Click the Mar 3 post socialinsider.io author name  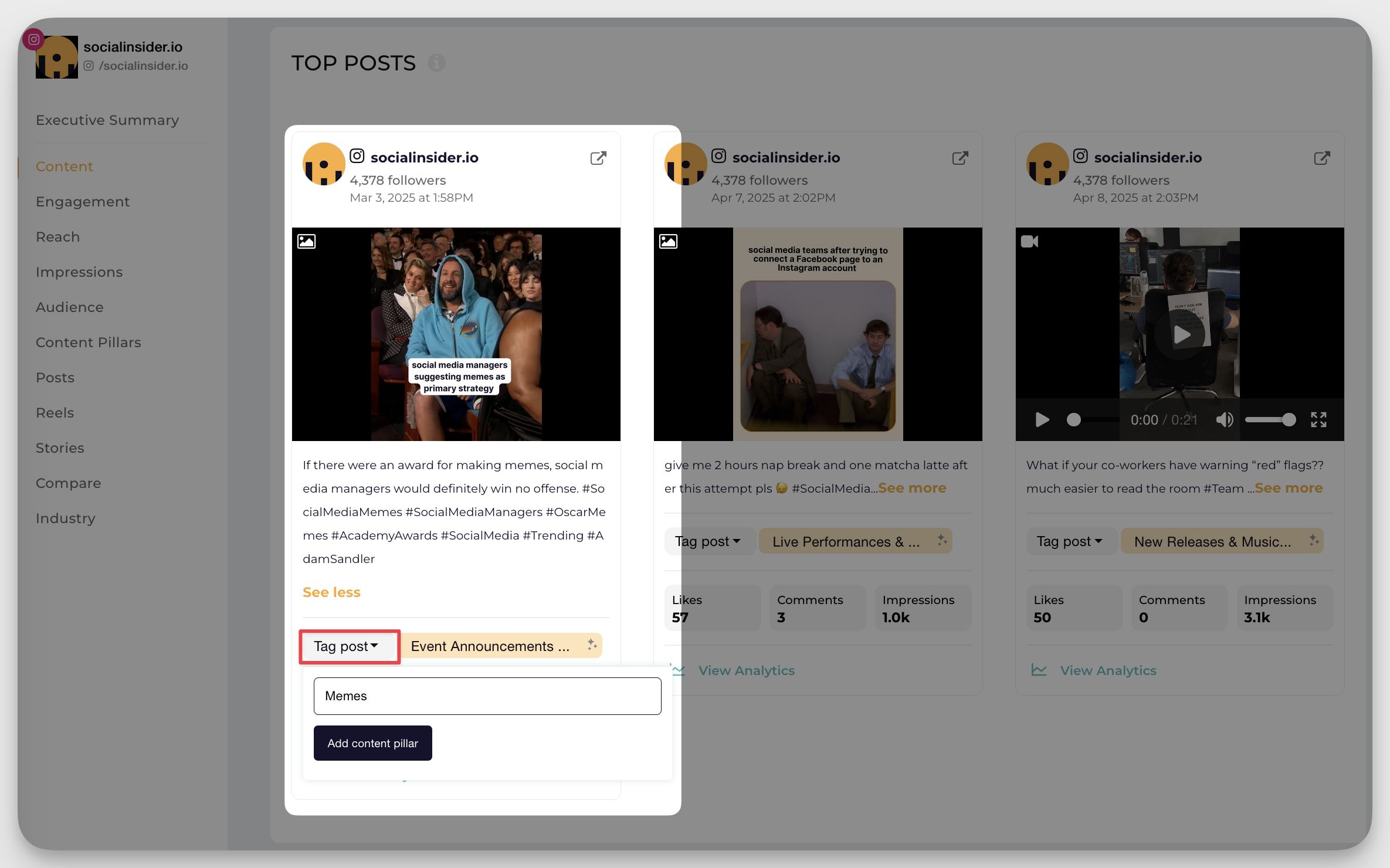pyautogui.click(x=425, y=157)
